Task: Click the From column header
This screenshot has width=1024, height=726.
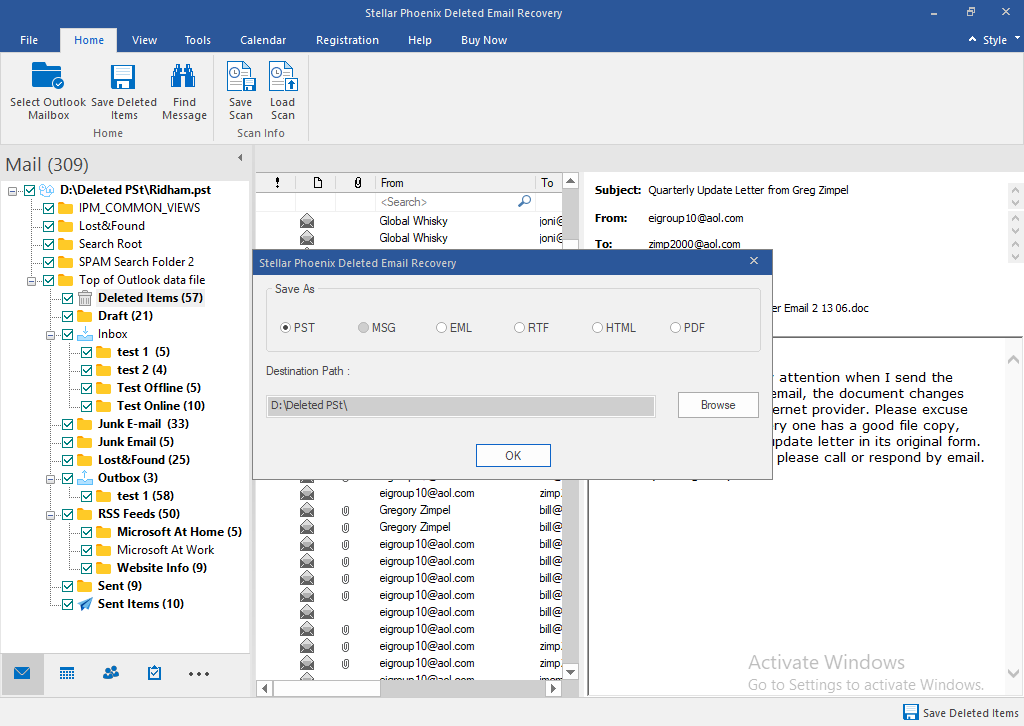Action: [455, 183]
